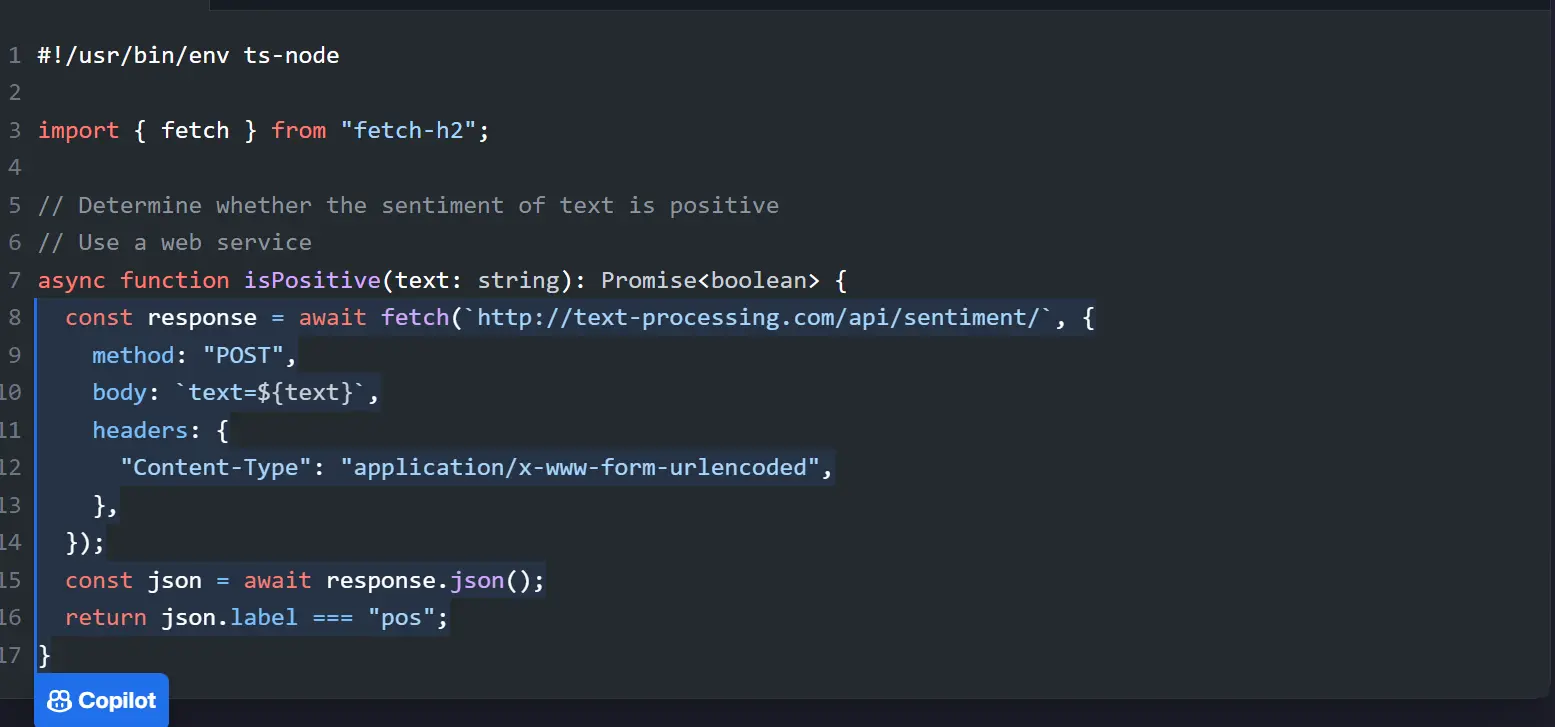Image resolution: width=1555 pixels, height=727 pixels.
Task: Click line number 3 in the gutter
Action: [x=14, y=130]
